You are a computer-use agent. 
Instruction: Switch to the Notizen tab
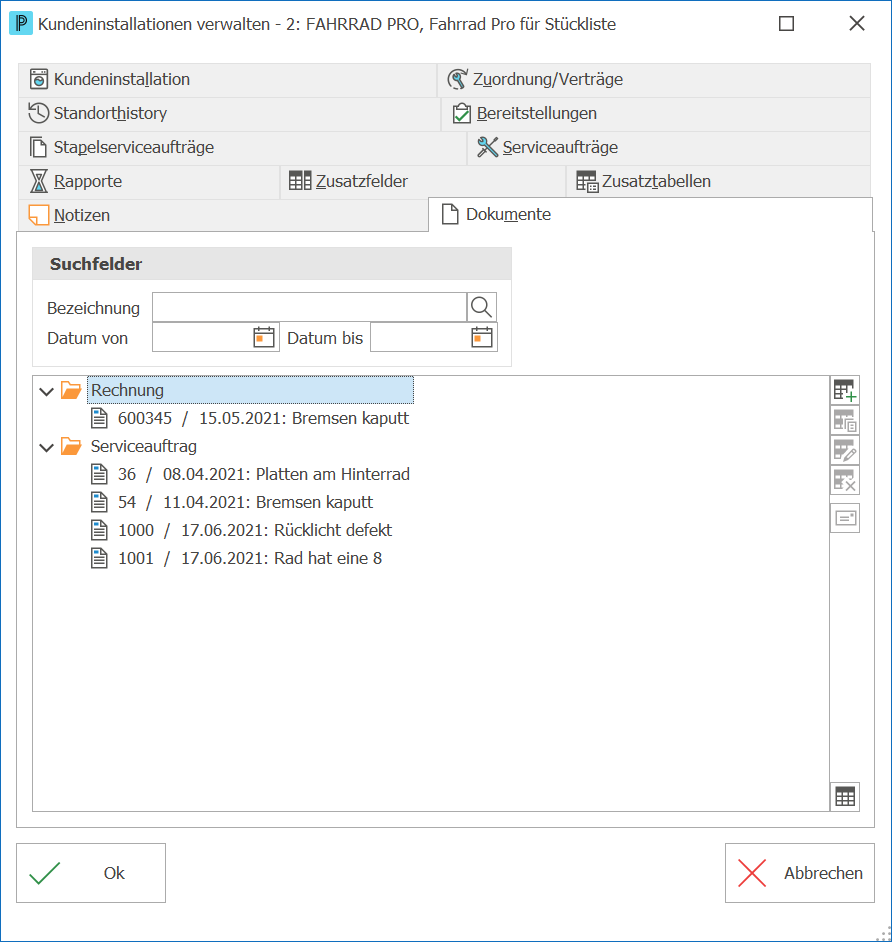click(x=223, y=216)
